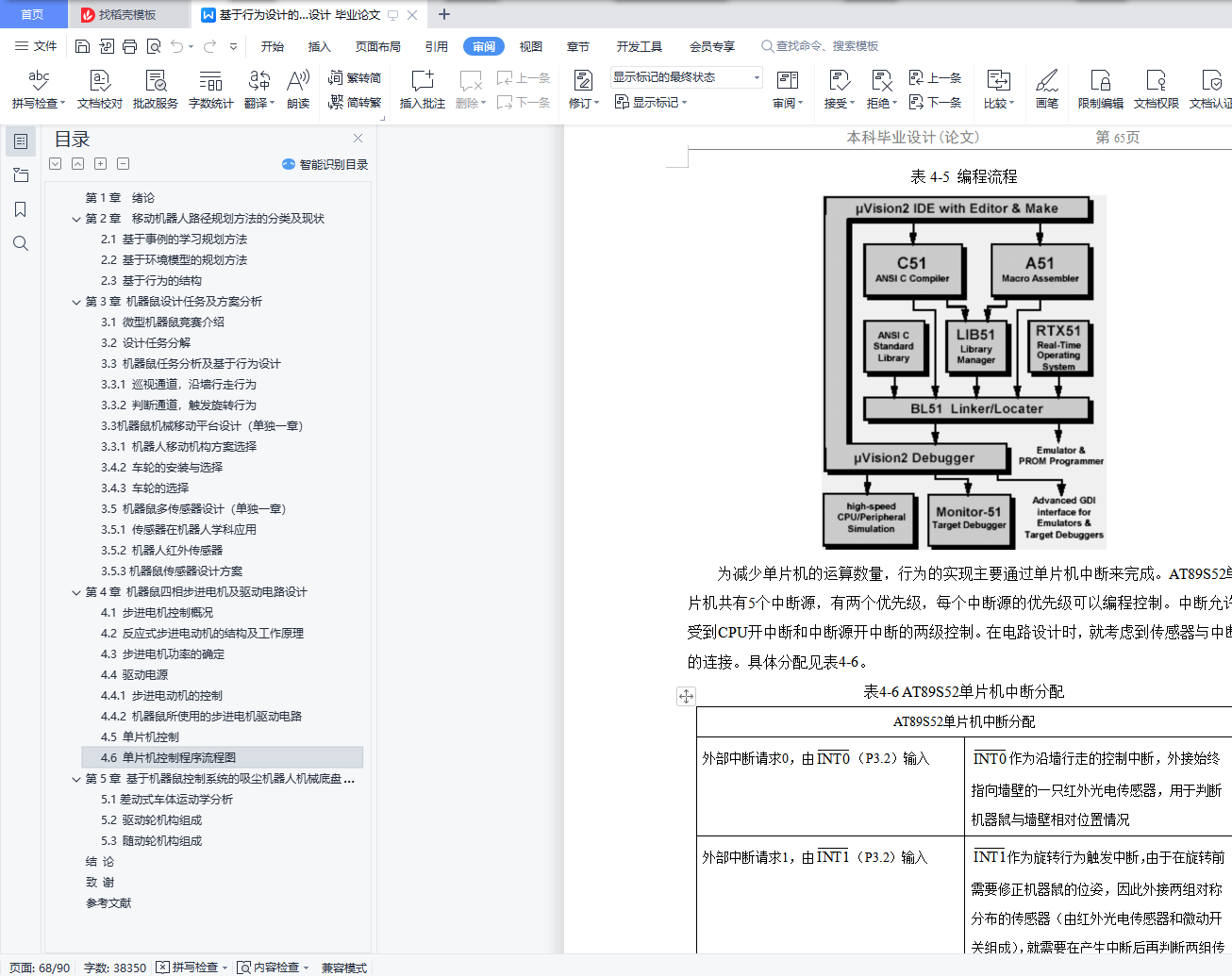Click the minus box icon under 目录 heading
This screenshot has height=976, width=1232.
[x=123, y=164]
